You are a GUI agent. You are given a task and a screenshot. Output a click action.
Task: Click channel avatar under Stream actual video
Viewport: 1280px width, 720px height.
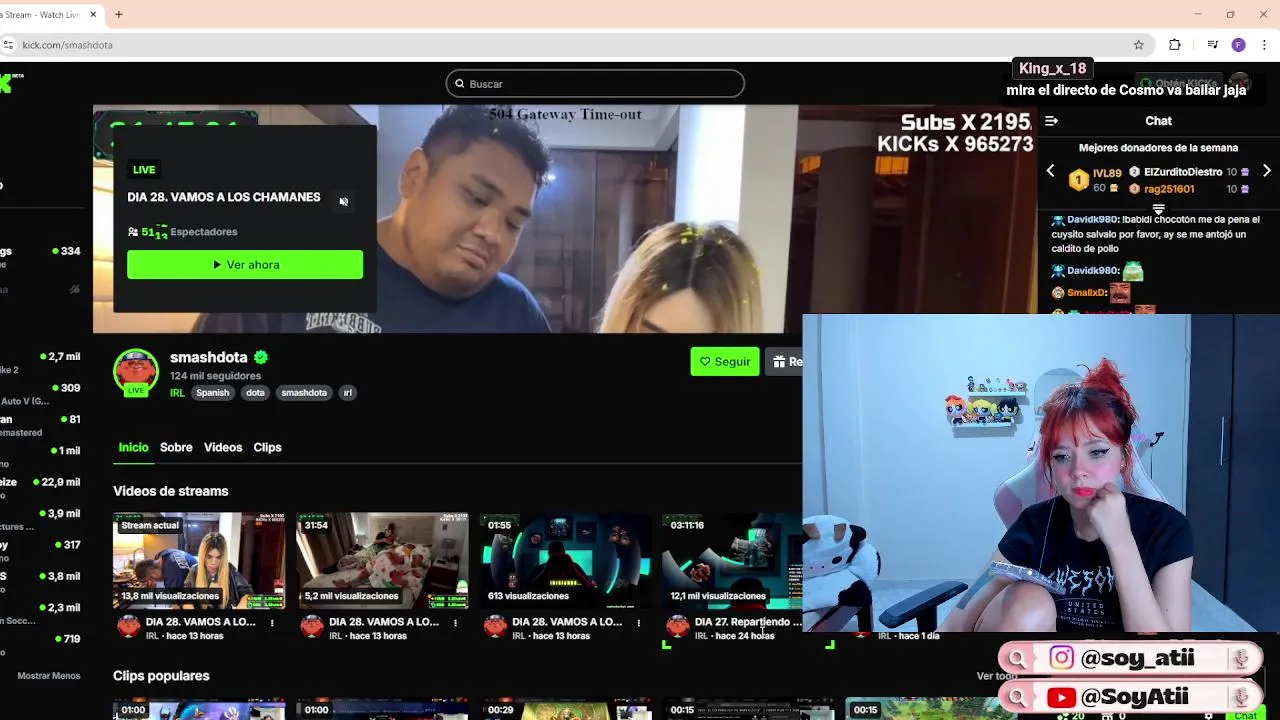click(x=129, y=627)
